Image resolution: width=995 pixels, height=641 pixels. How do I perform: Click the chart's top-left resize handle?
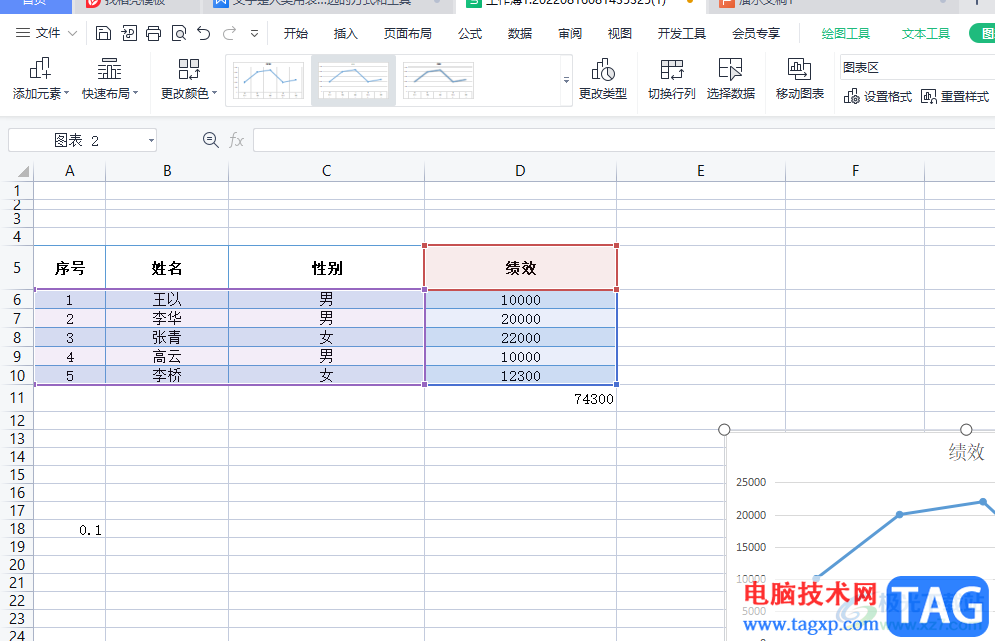point(724,430)
